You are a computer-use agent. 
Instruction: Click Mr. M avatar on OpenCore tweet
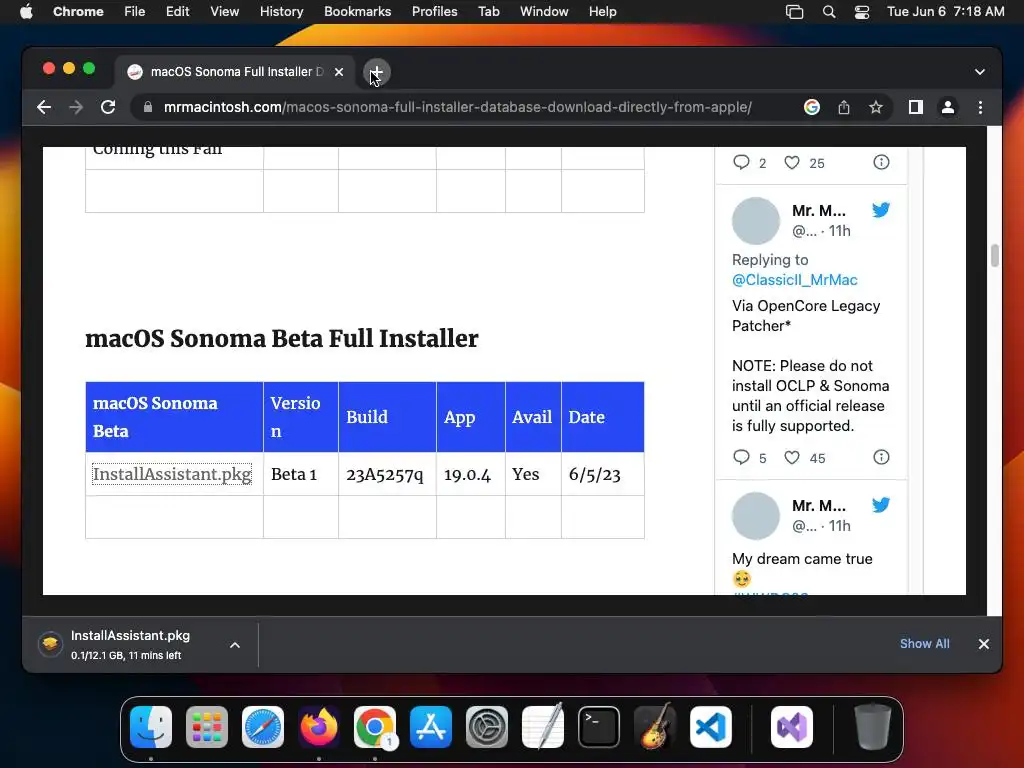(756, 221)
